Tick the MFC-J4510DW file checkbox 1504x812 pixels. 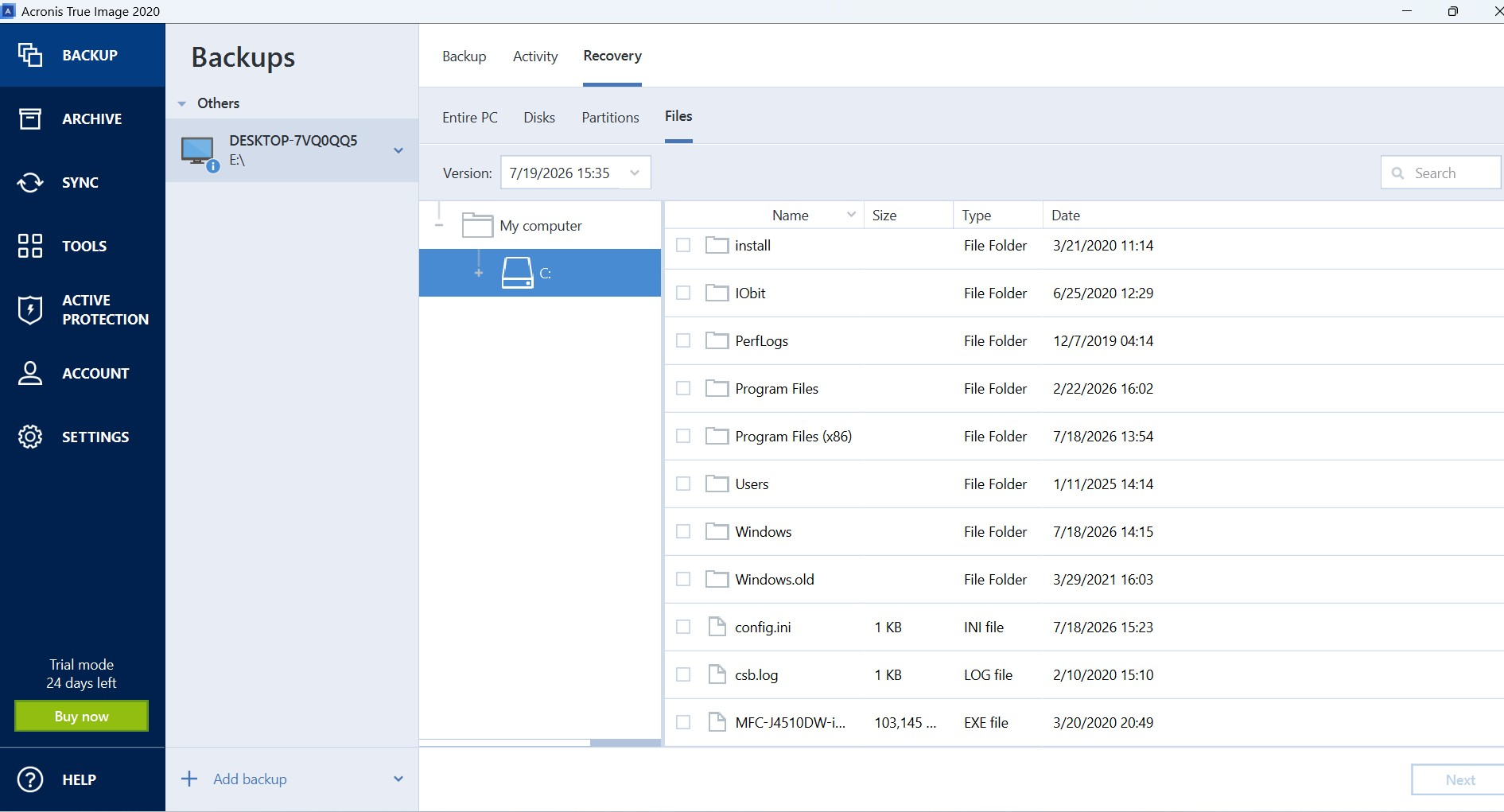tap(683, 722)
